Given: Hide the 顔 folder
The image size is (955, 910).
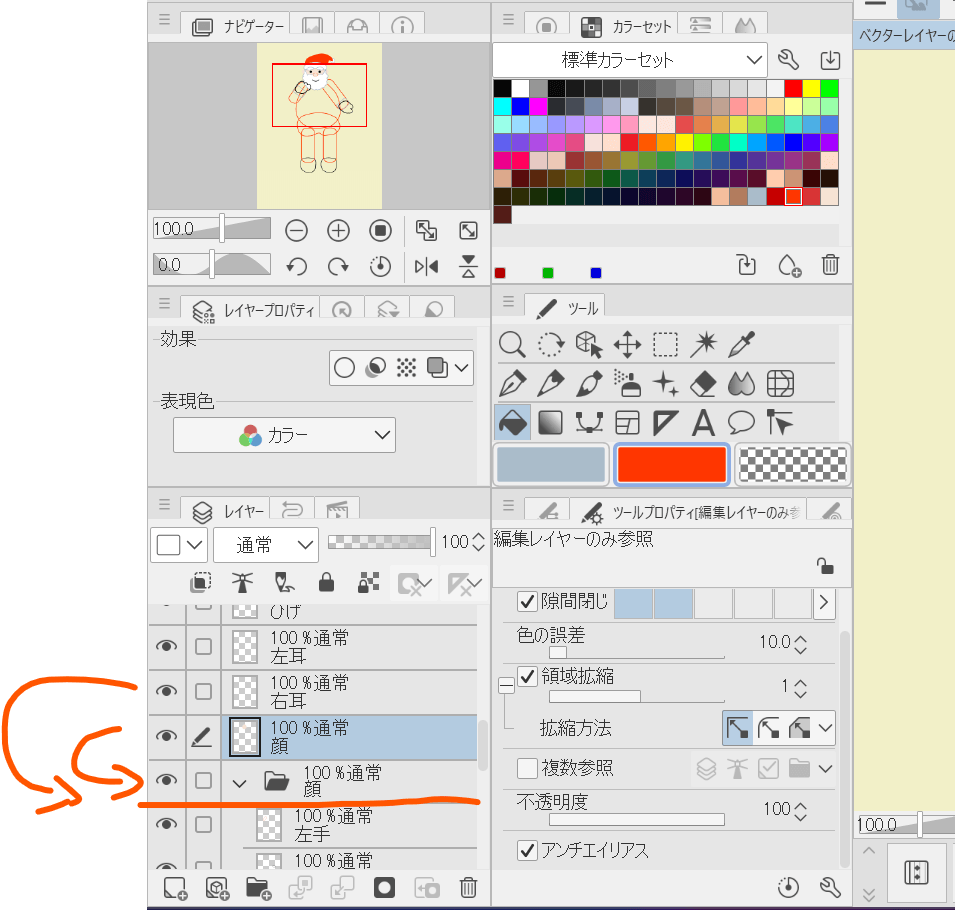Looking at the screenshot, I should (166, 780).
